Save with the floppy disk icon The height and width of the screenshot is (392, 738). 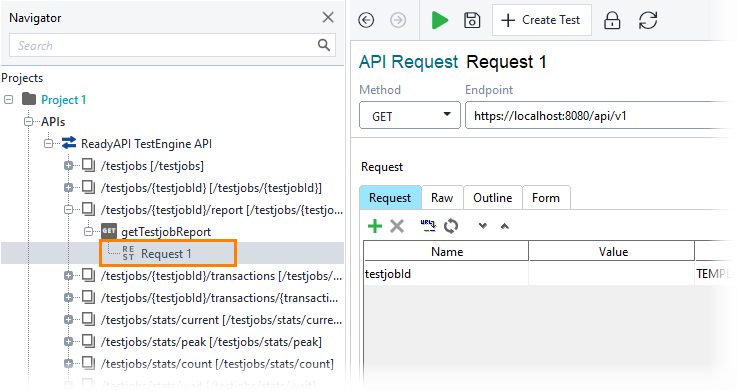472,20
